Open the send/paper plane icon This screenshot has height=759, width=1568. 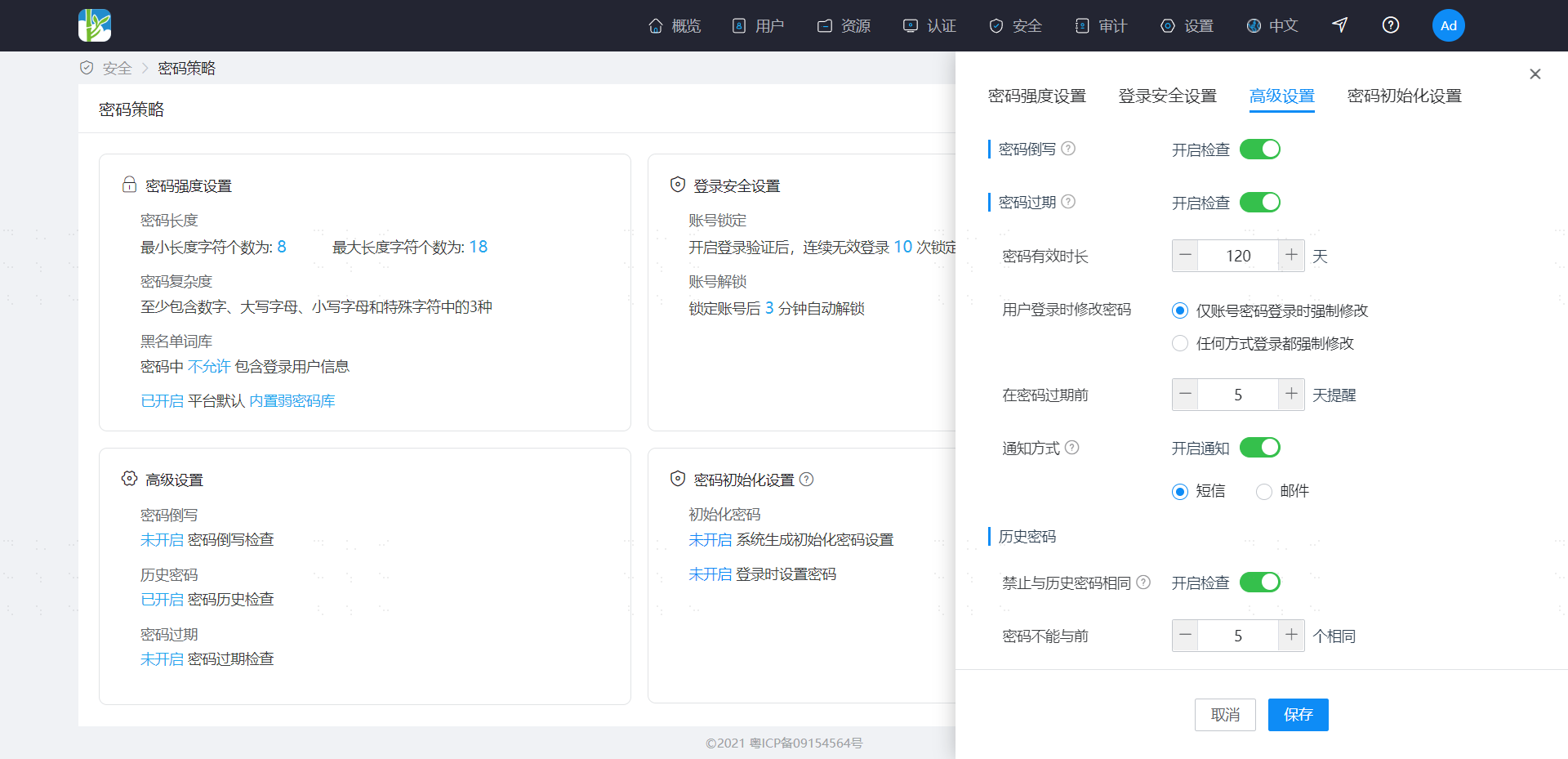[x=1339, y=25]
